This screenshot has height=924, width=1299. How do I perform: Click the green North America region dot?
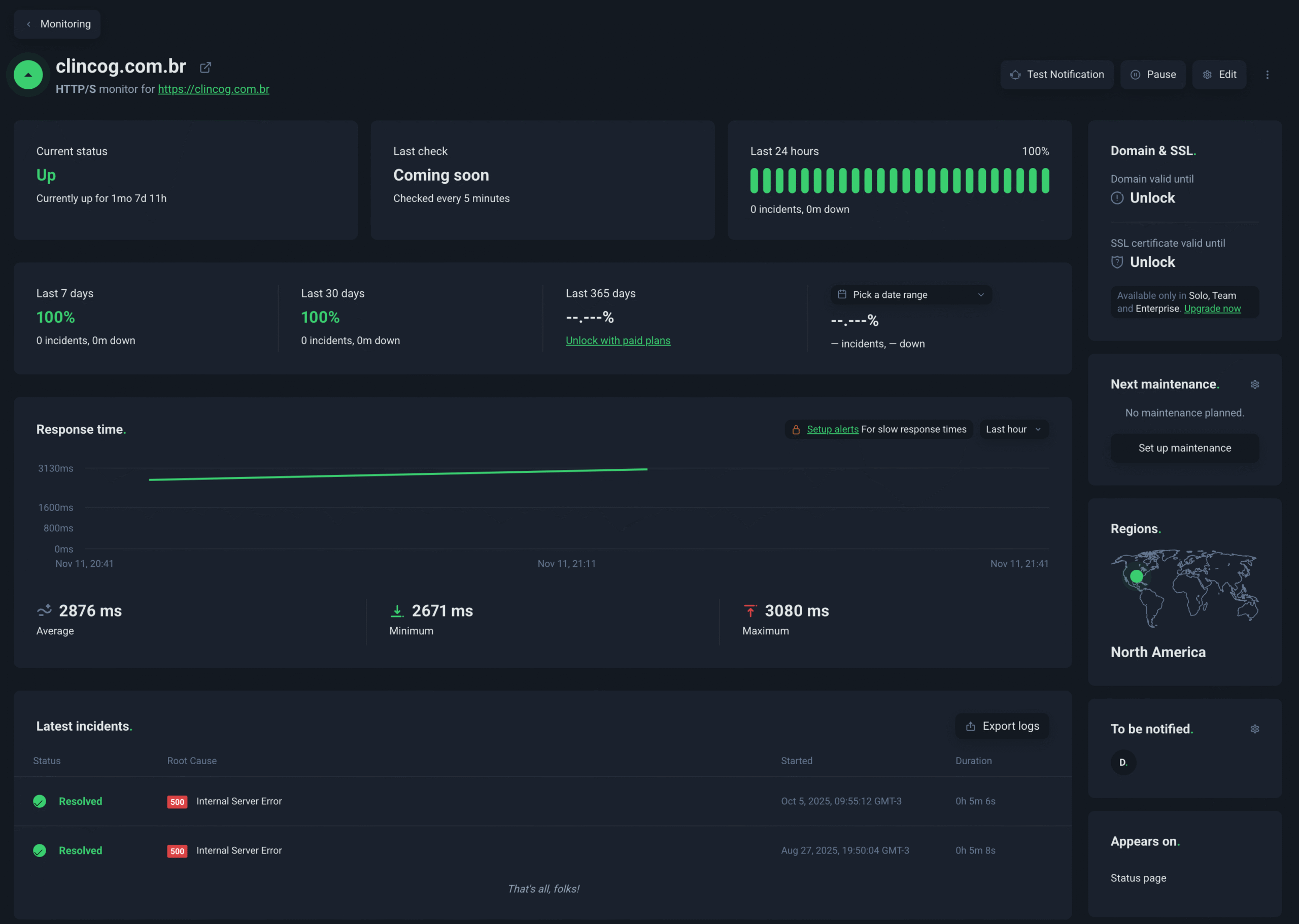click(1136, 576)
